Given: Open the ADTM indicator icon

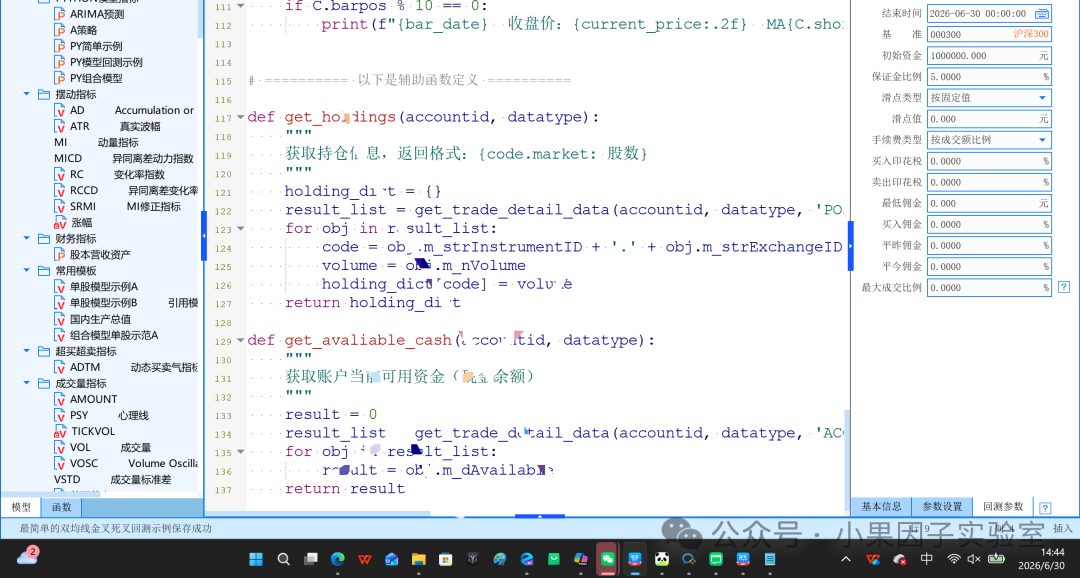Looking at the screenshot, I should click(60, 367).
